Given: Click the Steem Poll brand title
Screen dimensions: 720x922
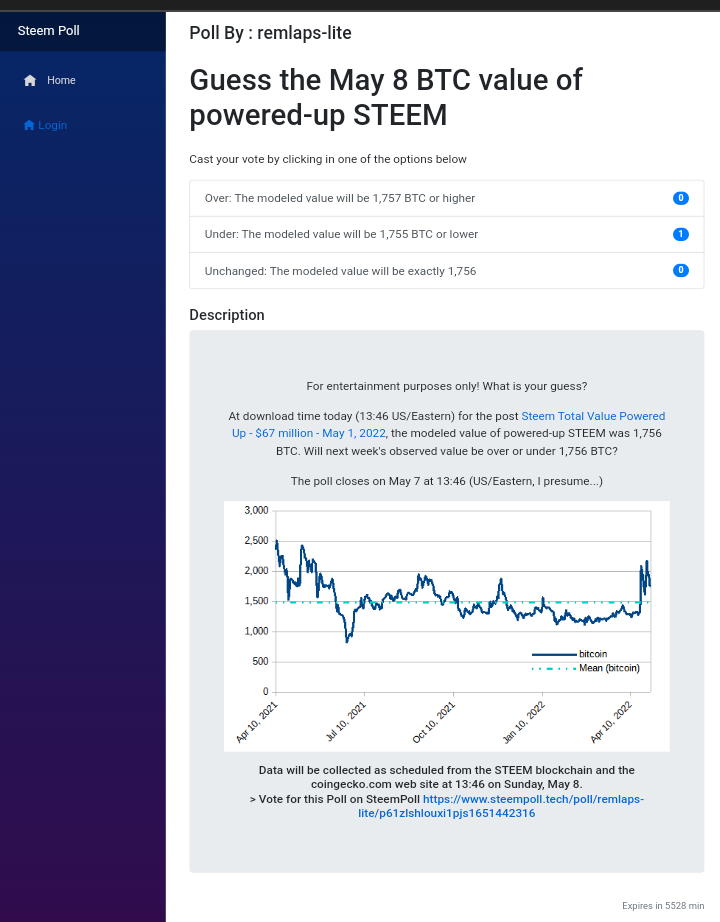Looking at the screenshot, I should click(48, 31).
